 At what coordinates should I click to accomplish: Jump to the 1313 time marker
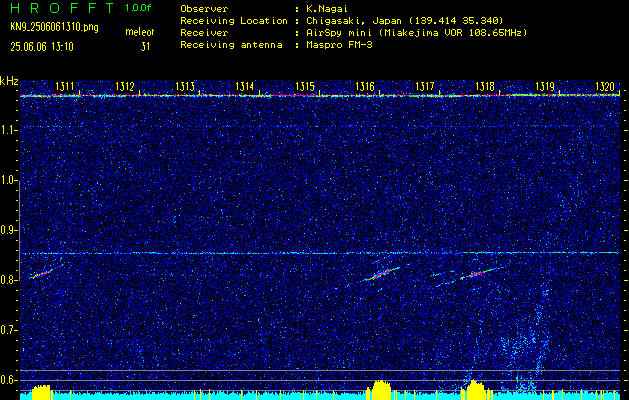pyautogui.click(x=185, y=86)
